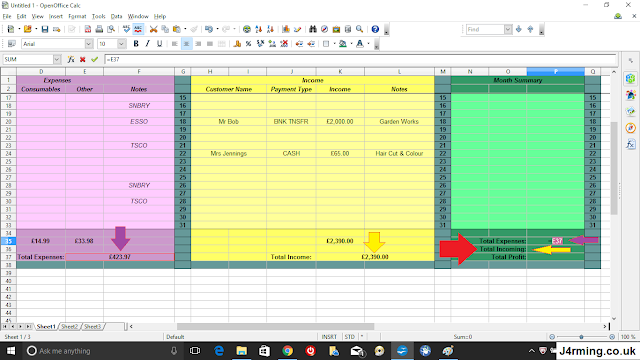Switch to the Sheet2 tab
This screenshot has width=640, height=360.
click(69, 327)
